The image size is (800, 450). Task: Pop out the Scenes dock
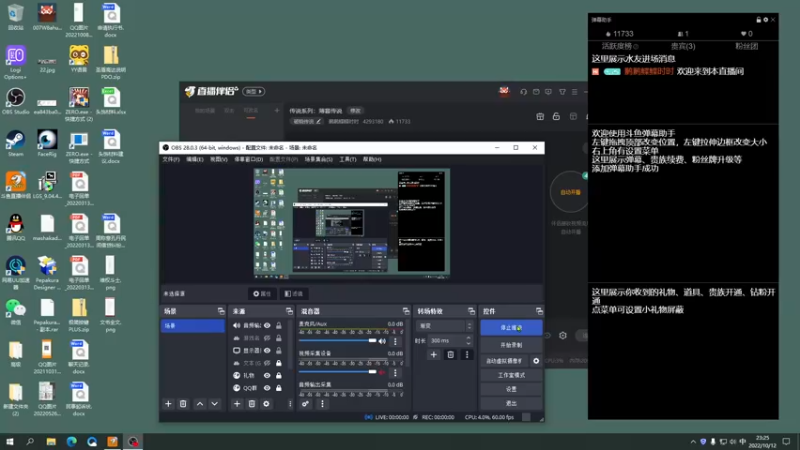221,311
